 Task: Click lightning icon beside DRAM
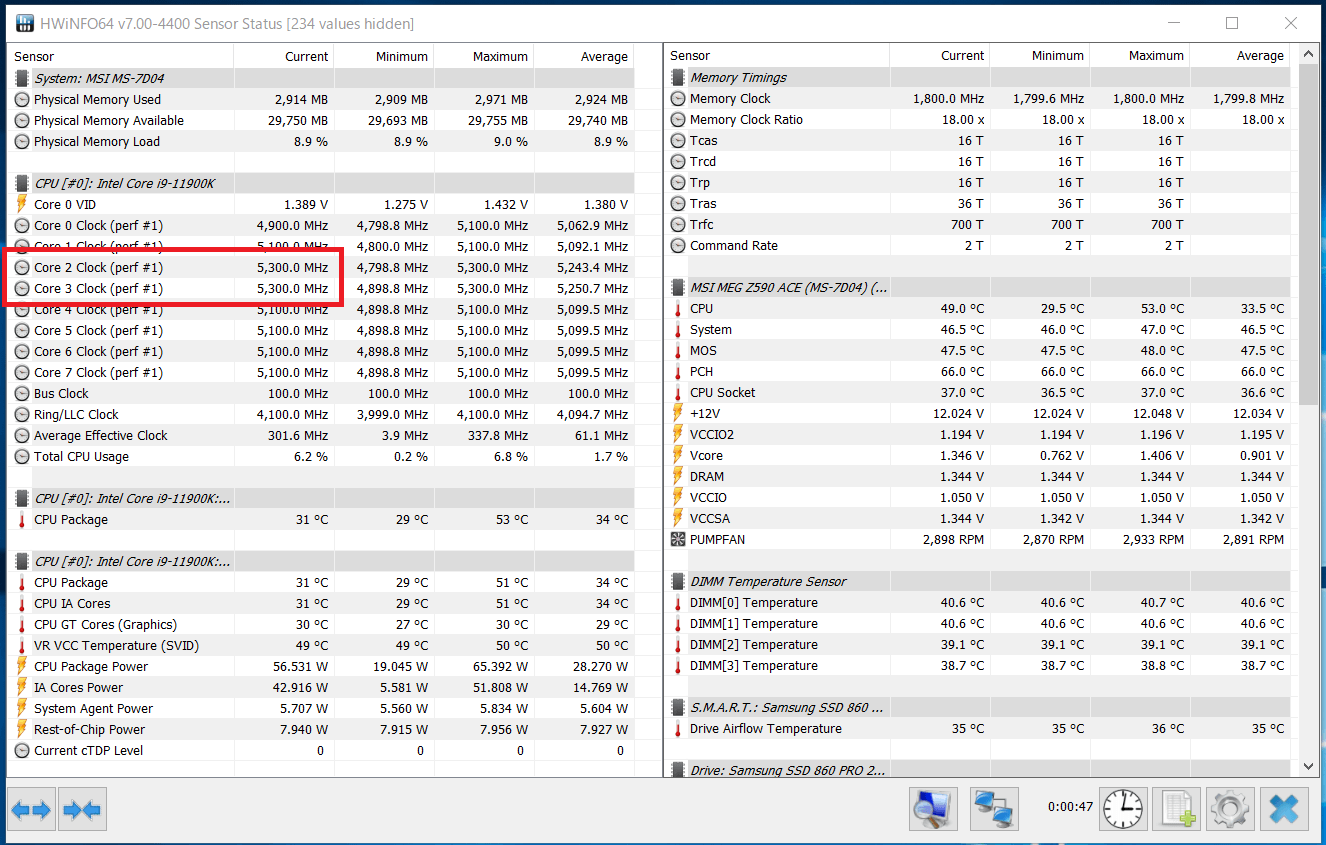coord(678,476)
